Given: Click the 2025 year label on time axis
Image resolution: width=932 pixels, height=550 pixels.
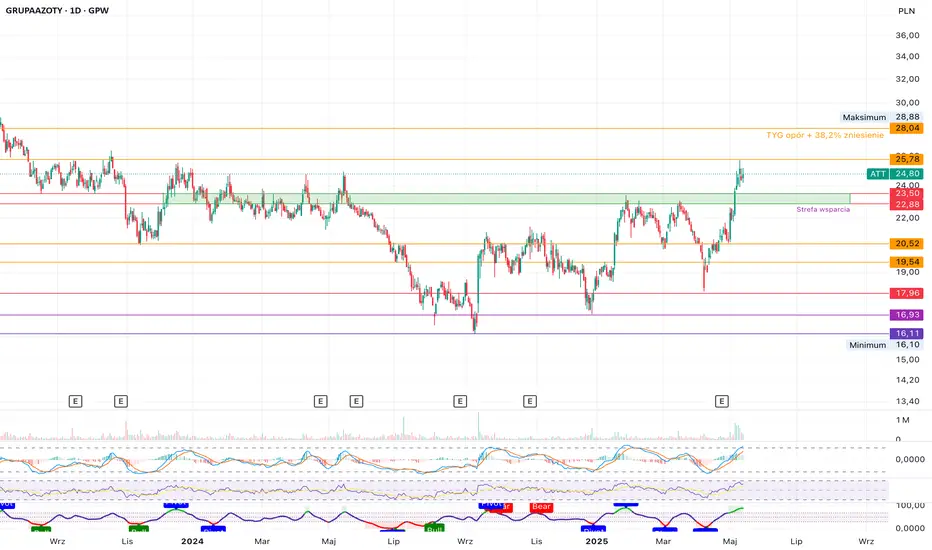Looking at the screenshot, I should point(597,541).
